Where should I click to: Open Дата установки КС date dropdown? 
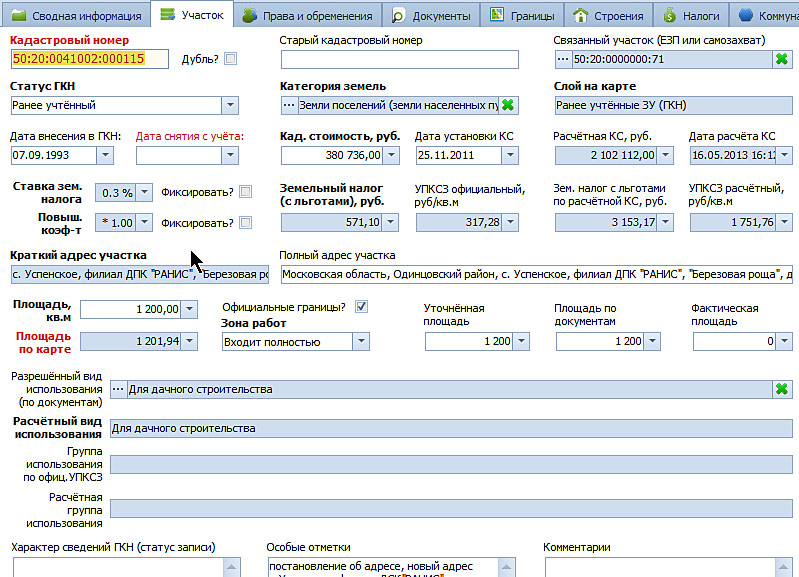[510, 155]
